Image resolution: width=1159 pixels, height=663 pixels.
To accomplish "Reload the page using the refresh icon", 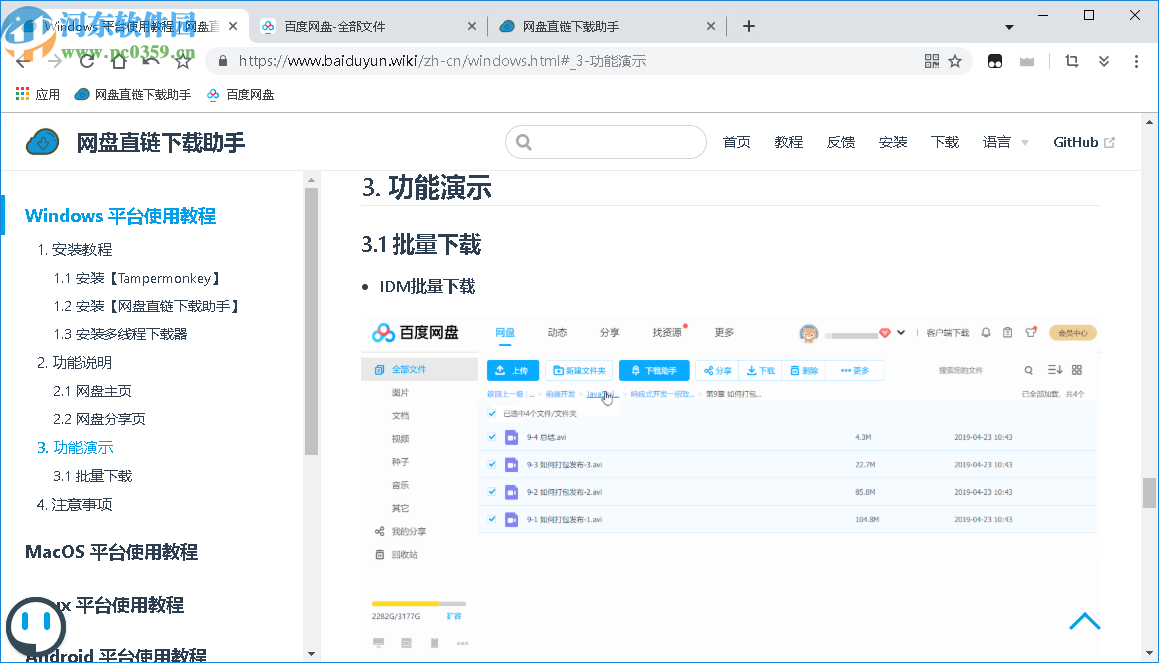I will point(87,61).
